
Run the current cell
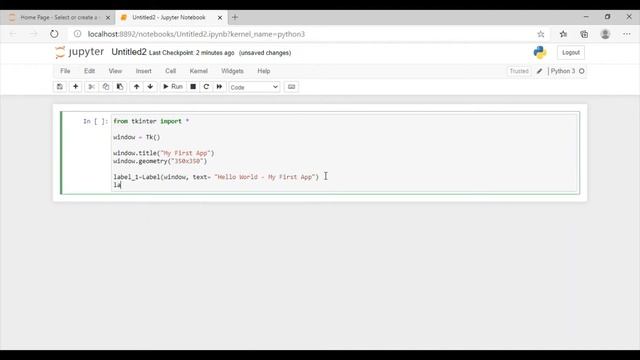[x=173, y=87]
